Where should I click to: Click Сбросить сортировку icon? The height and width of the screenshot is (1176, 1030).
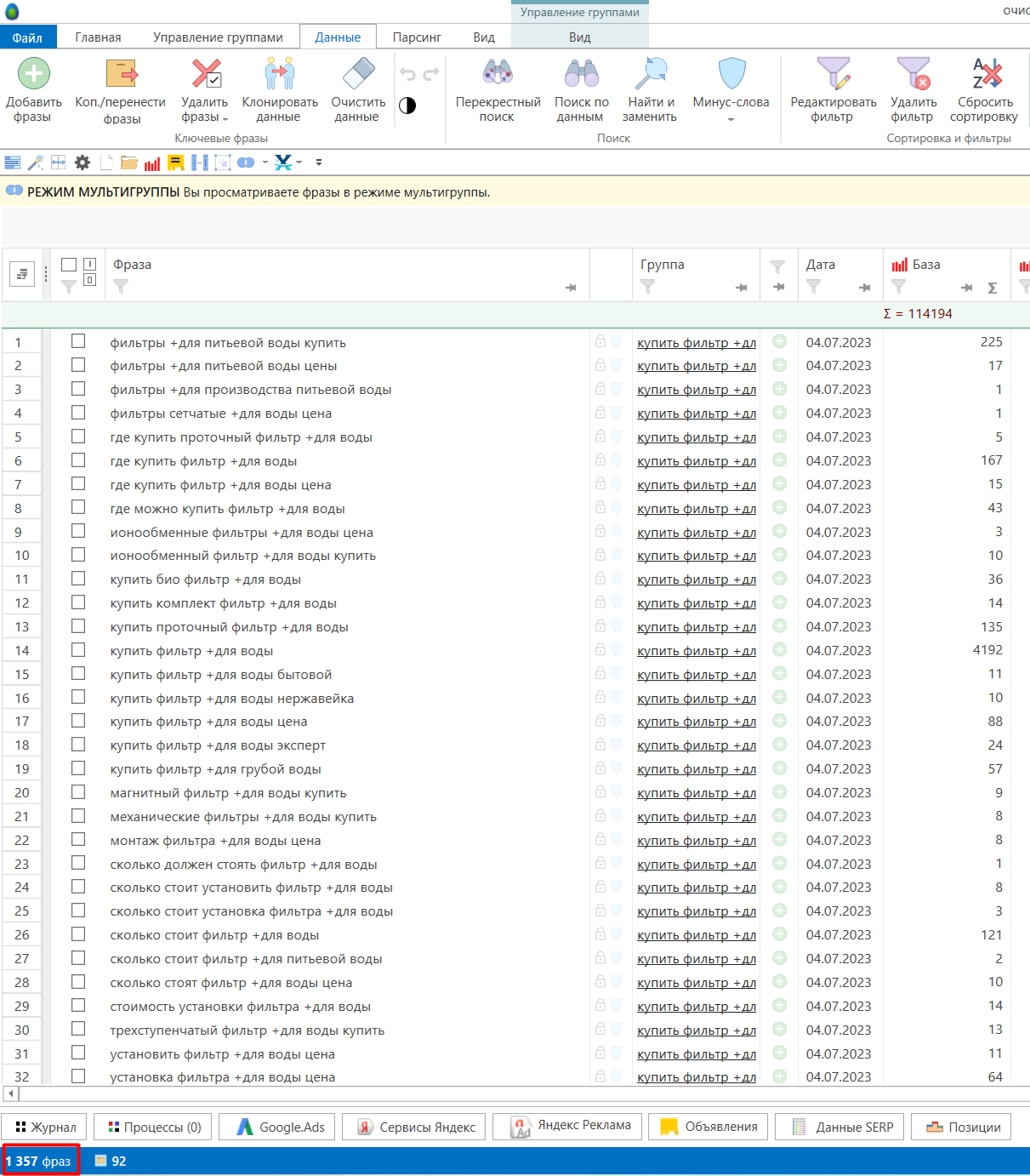tap(985, 75)
